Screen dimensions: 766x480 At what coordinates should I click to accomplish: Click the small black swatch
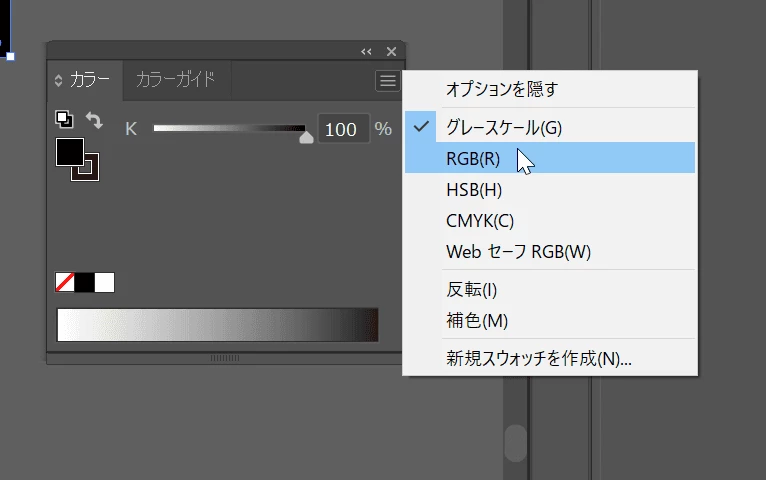85,282
